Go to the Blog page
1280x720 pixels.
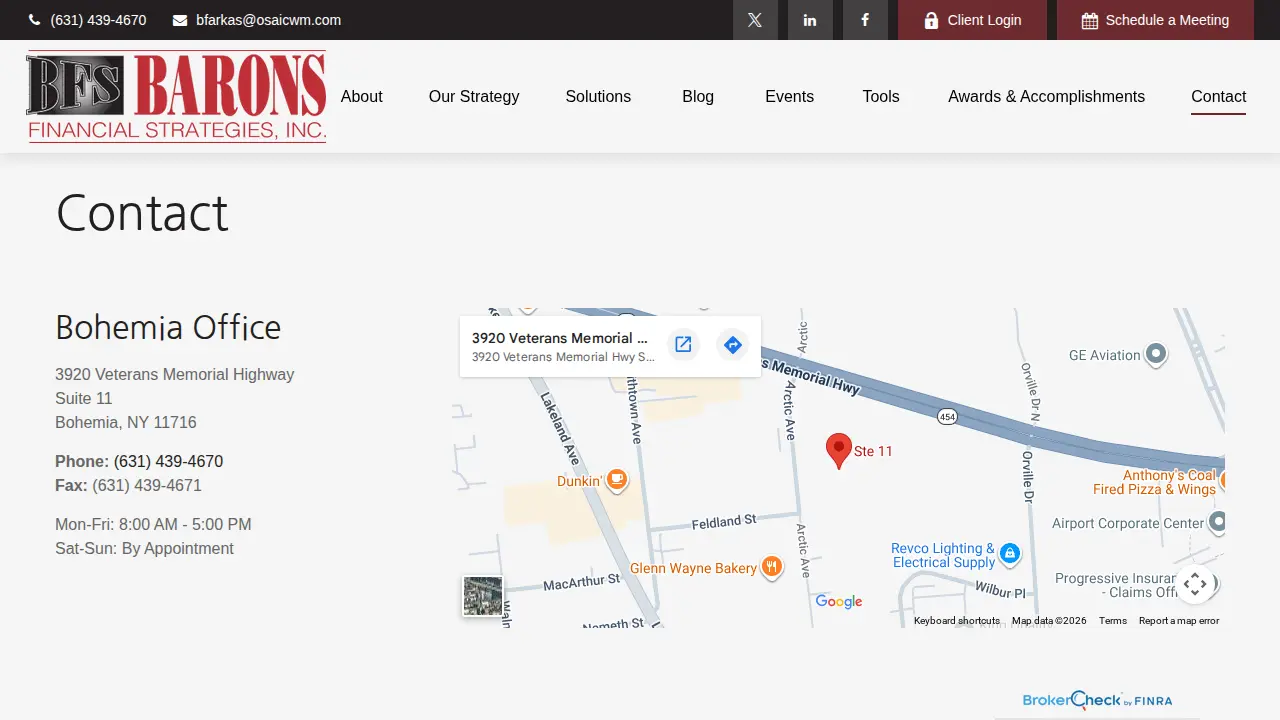click(698, 97)
